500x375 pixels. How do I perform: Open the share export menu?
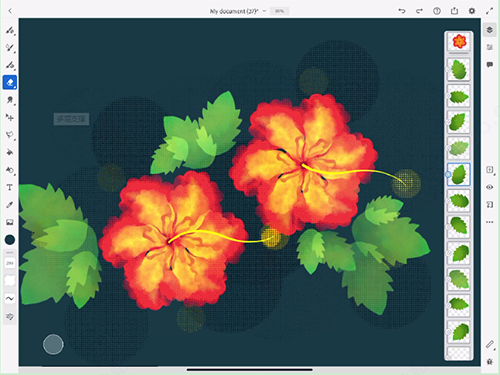pyautogui.click(x=454, y=11)
